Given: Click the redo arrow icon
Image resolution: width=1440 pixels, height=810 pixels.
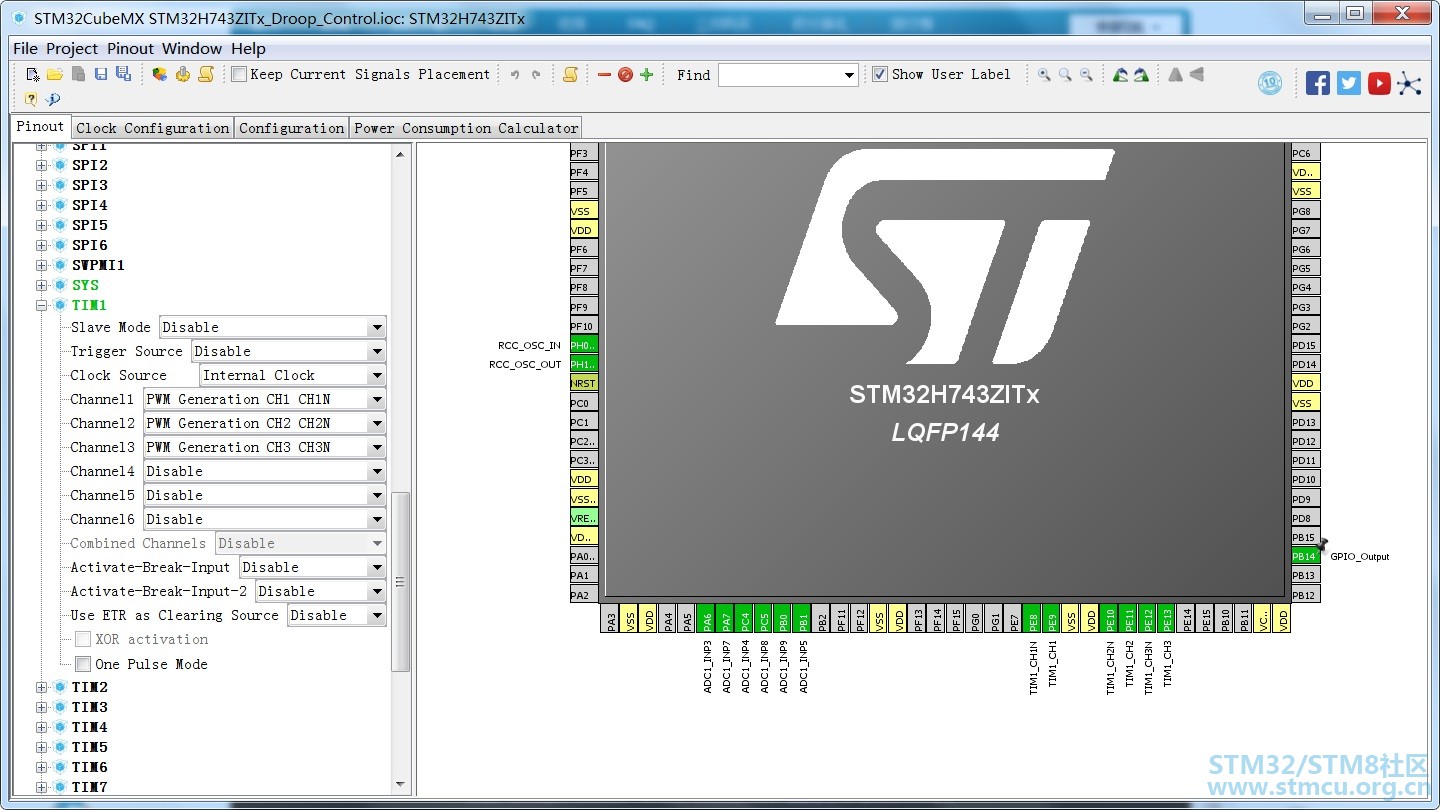Looking at the screenshot, I should click(536, 75).
